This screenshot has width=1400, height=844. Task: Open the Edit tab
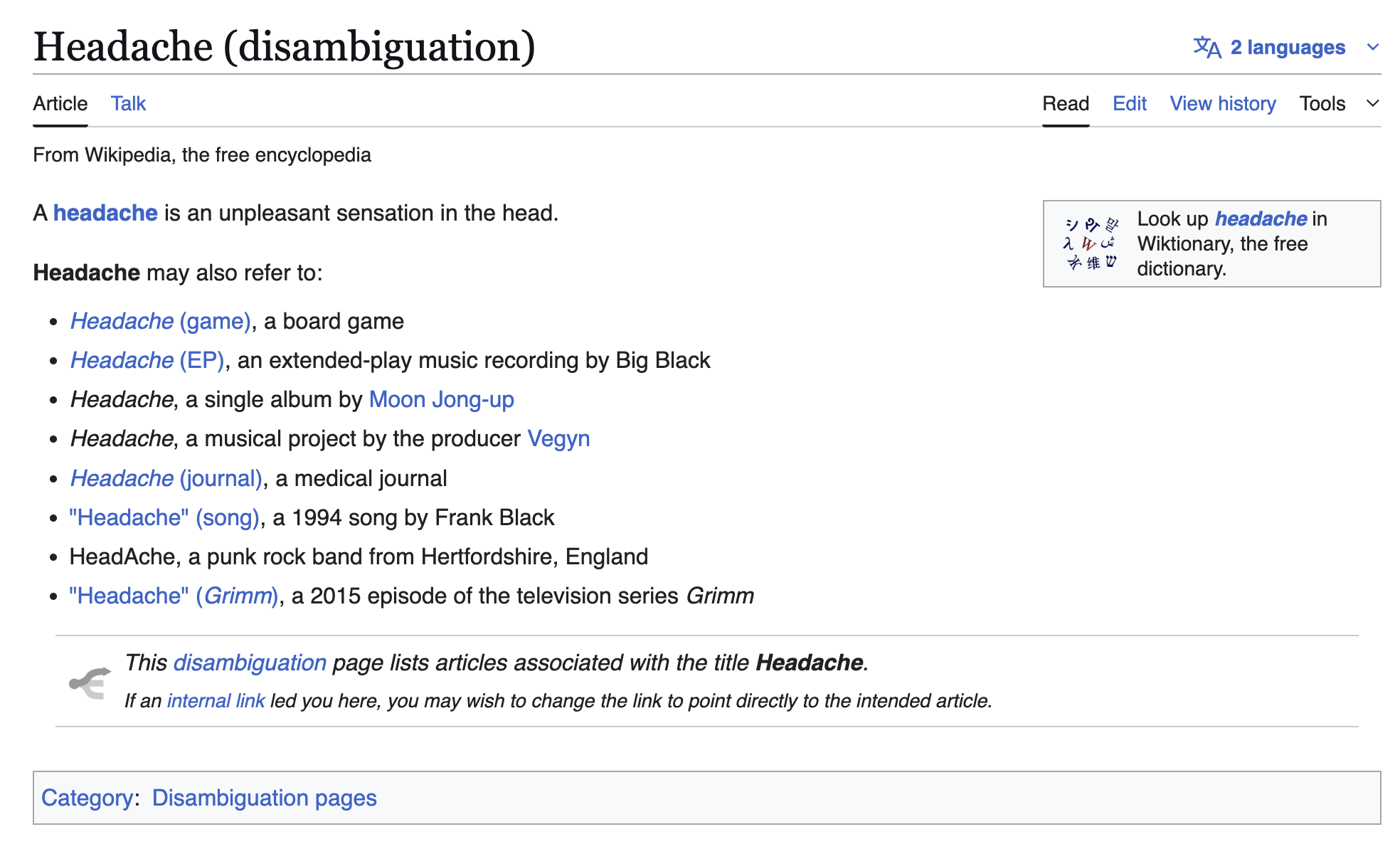coord(1129,104)
